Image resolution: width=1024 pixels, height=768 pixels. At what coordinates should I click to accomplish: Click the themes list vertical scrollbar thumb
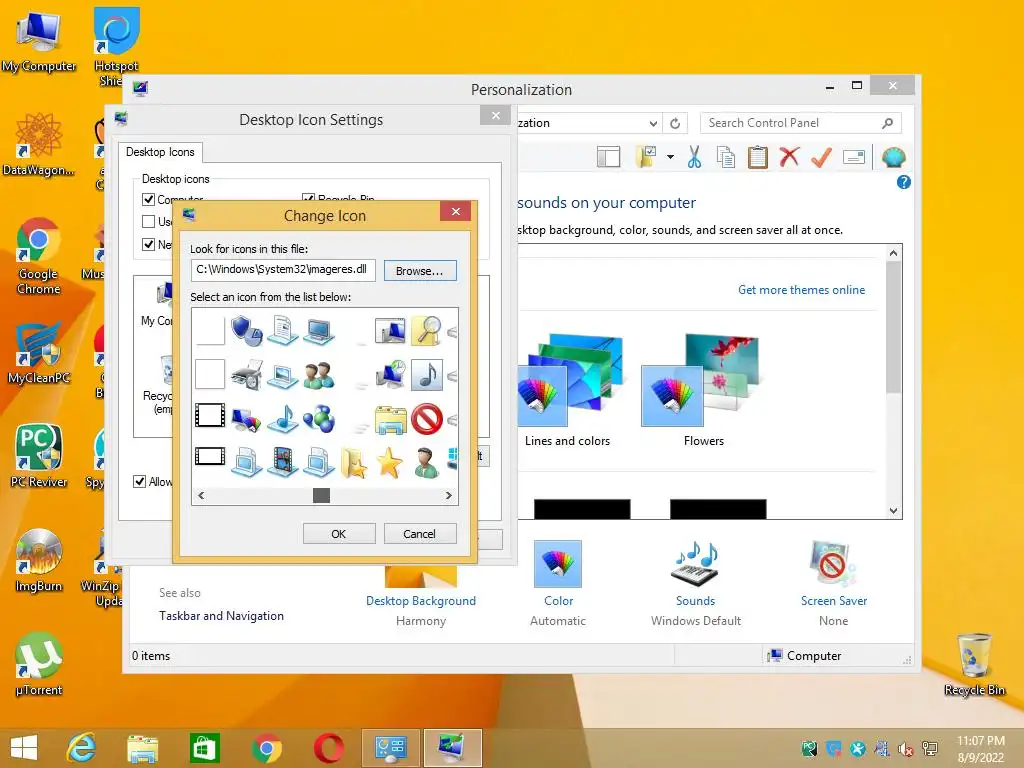click(x=893, y=327)
